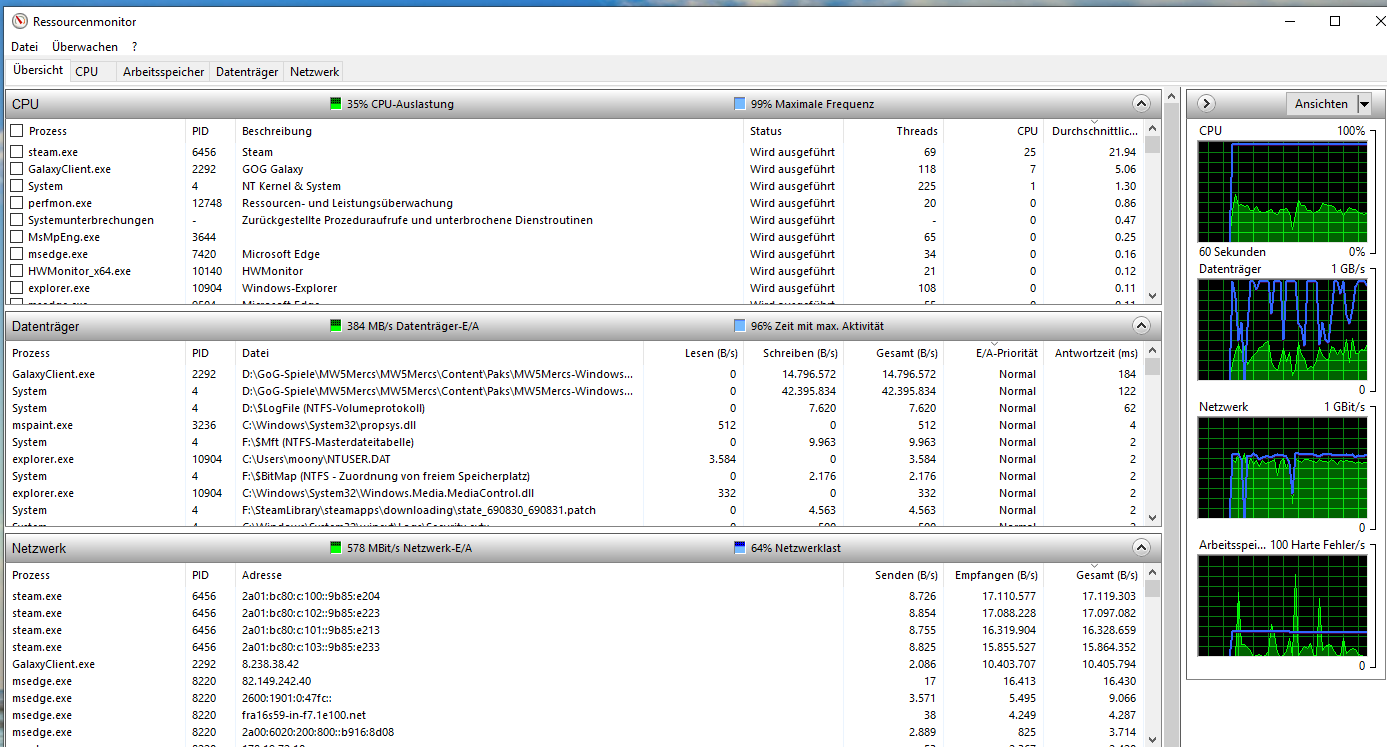1387x747 pixels.
Task: Click scroll-up arrow of Netzwerk list
Action: point(1152,573)
